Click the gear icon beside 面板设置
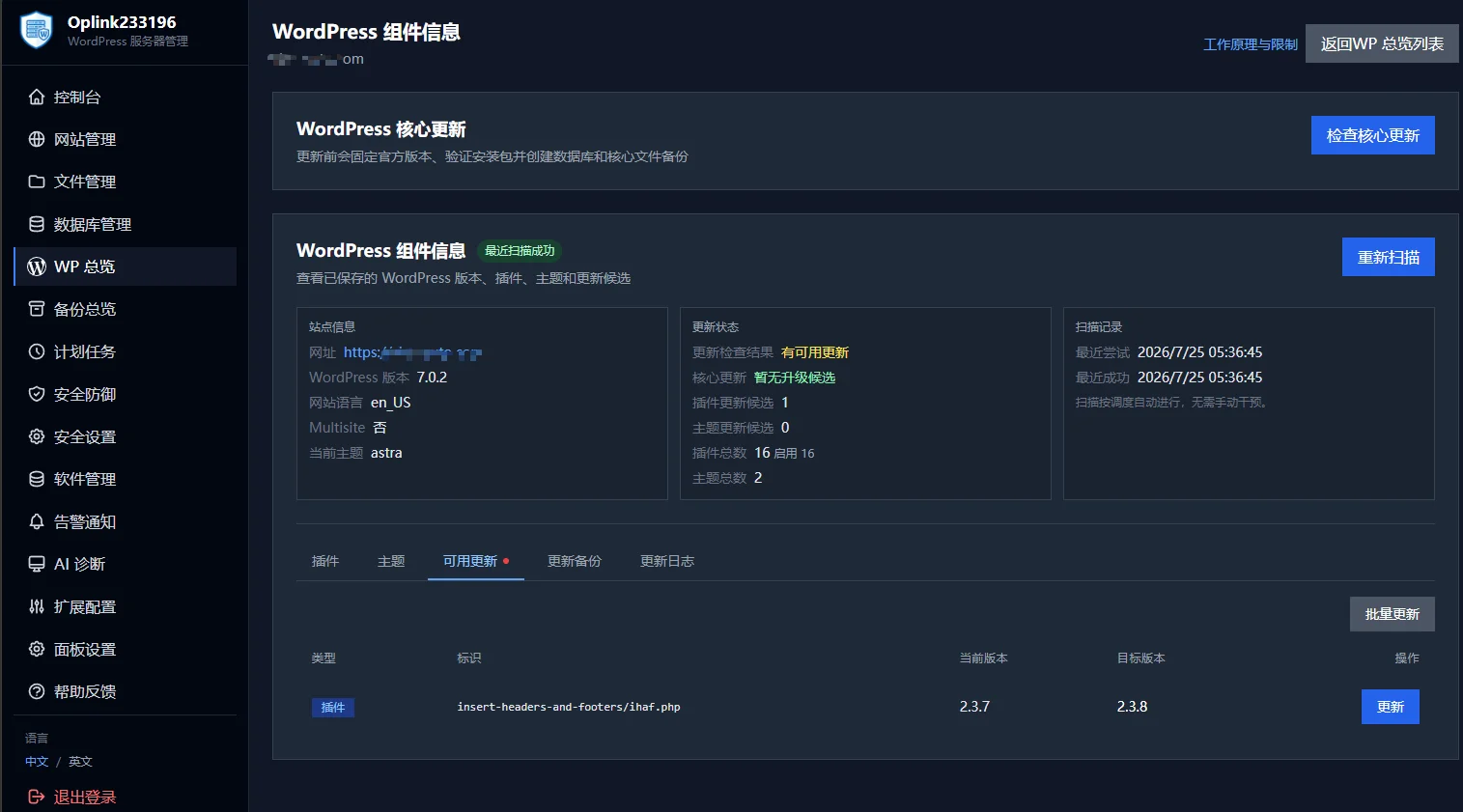The image size is (1463, 812). (37, 649)
